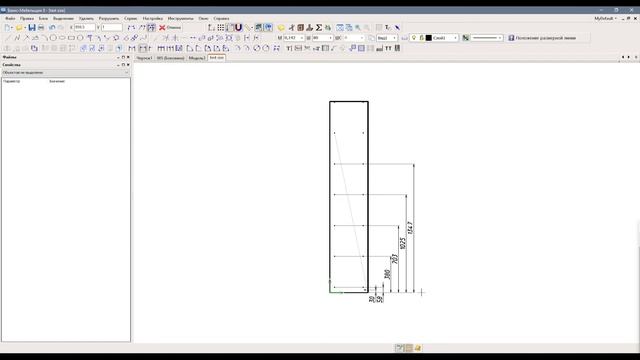The image size is (640, 360).
Task: Open the Инструменты menu
Action: pyautogui.click(x=180, y=18)
